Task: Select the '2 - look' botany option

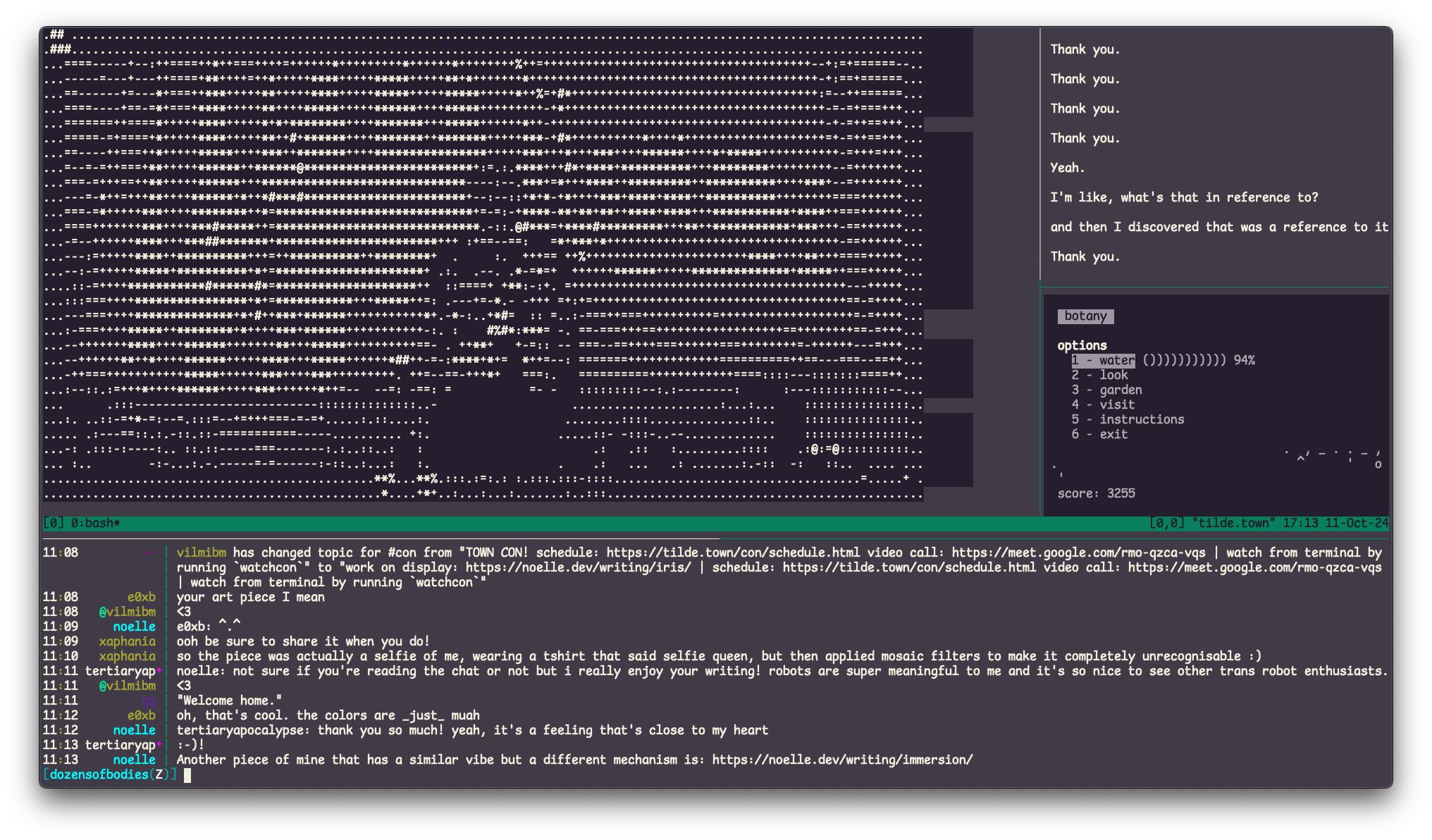Action: click(x=1099, y=375)
